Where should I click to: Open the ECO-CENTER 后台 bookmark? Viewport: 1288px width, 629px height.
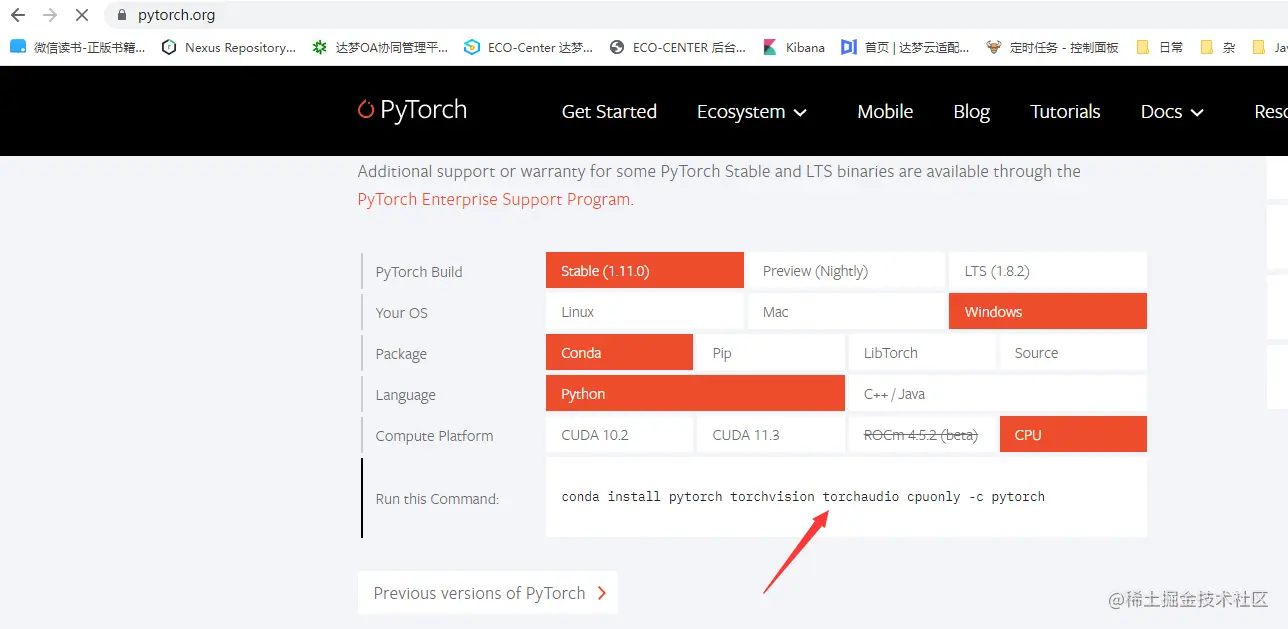pyautogui.click(x=678, y=47)
